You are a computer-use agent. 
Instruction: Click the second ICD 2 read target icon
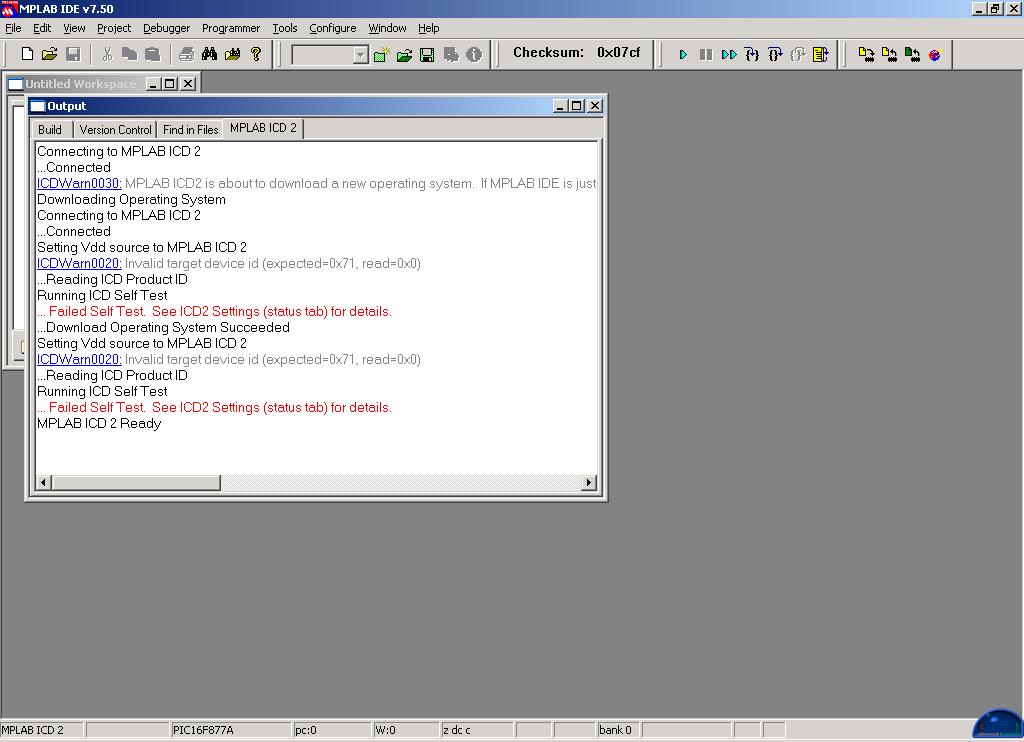click(x=889, y=55)
